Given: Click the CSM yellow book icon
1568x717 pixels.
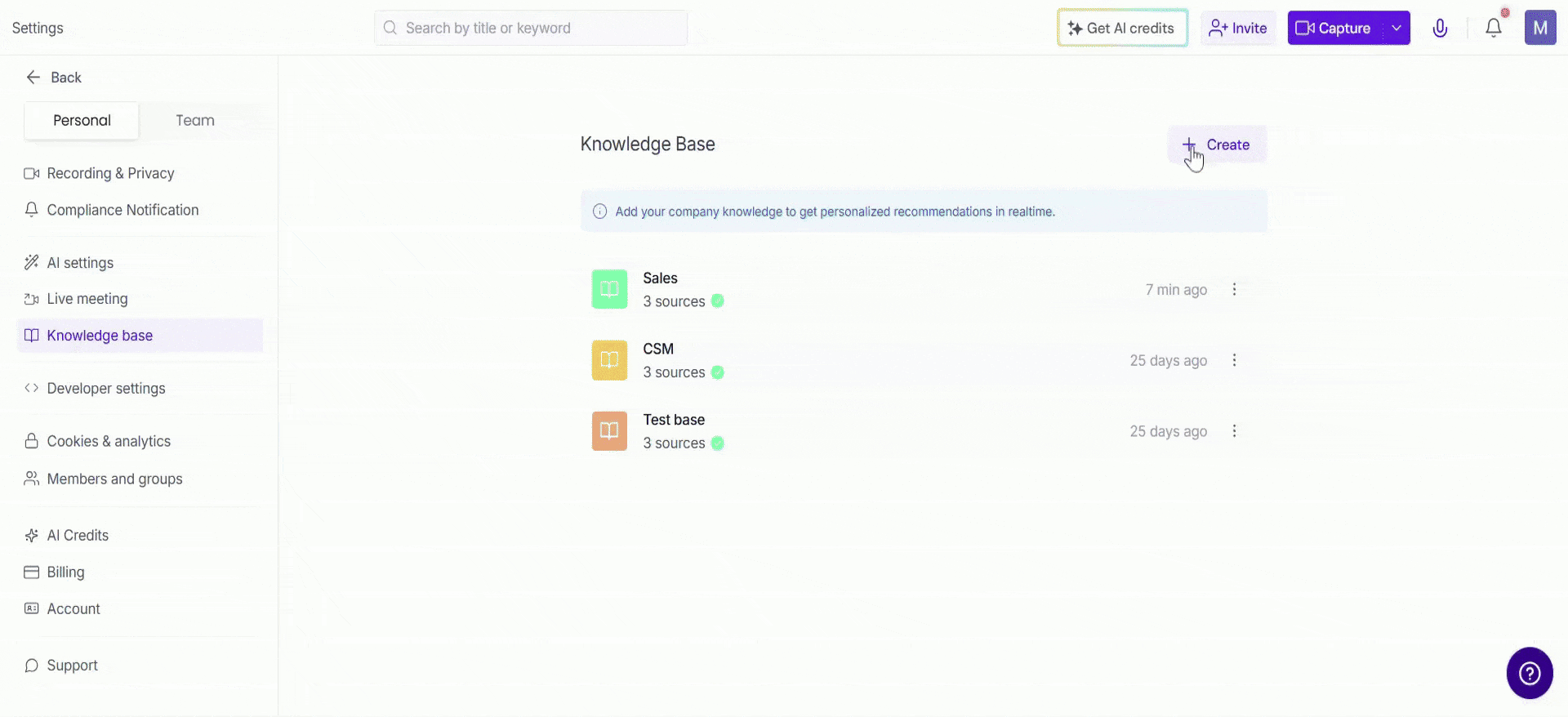Looking at the screenshot, I should point(609,360).
